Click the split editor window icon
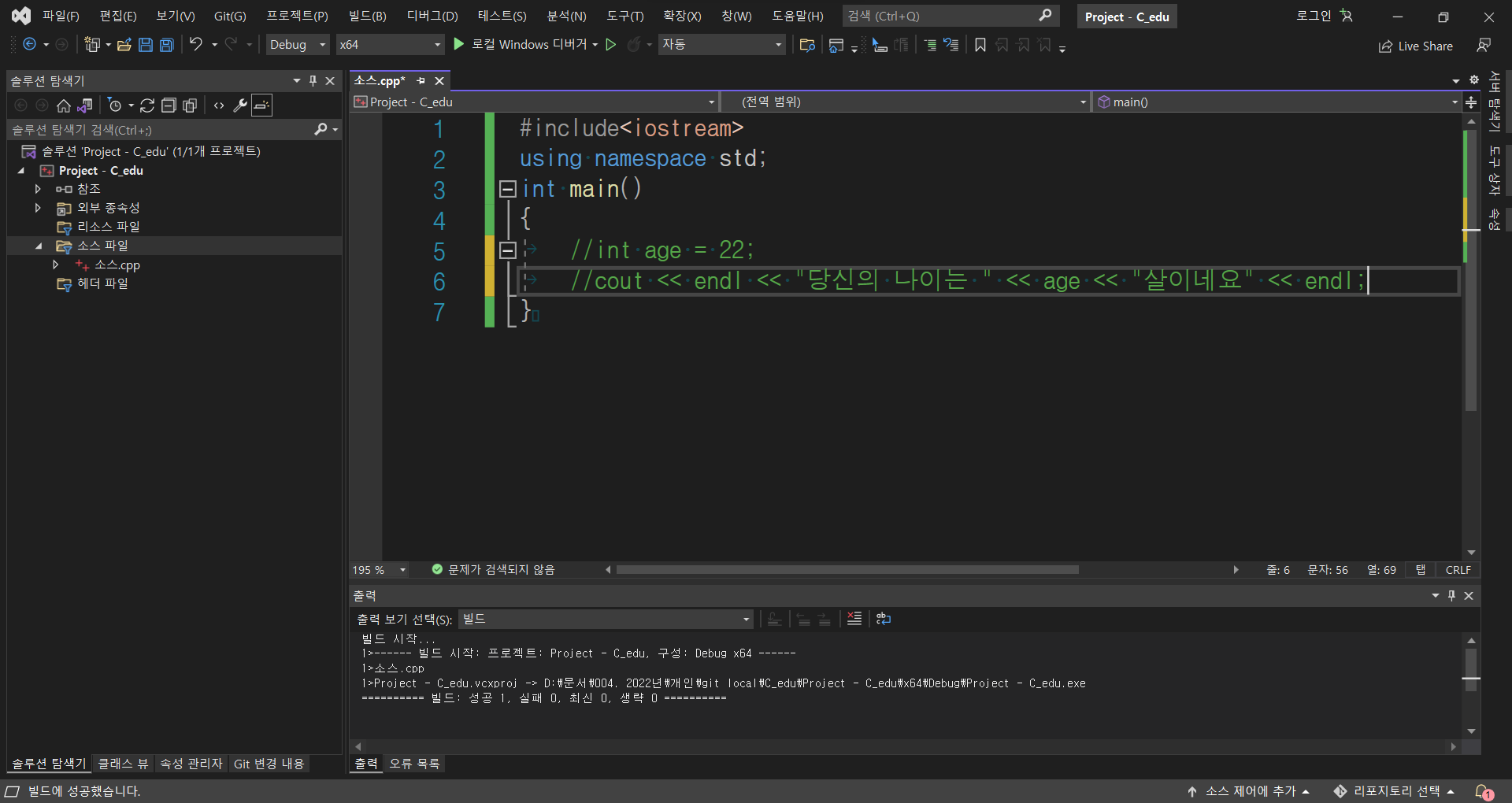 coord(1471,102)
